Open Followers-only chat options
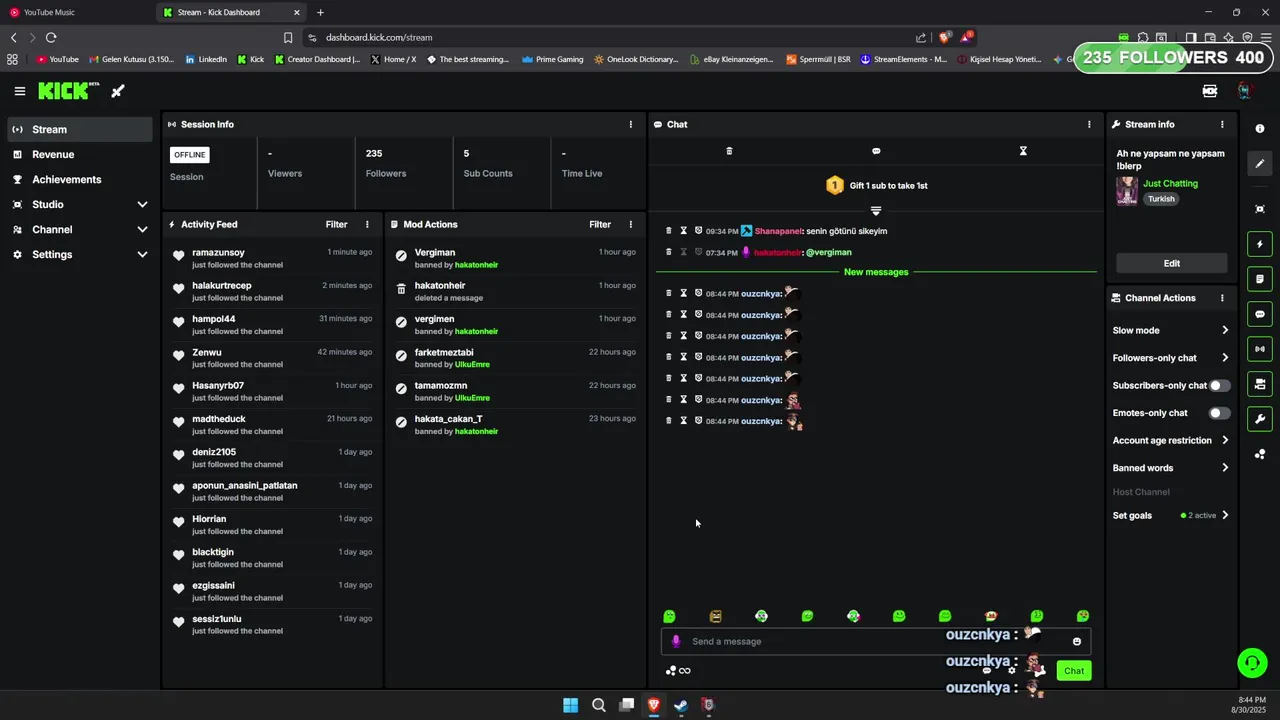 [x=1171, y=358]
